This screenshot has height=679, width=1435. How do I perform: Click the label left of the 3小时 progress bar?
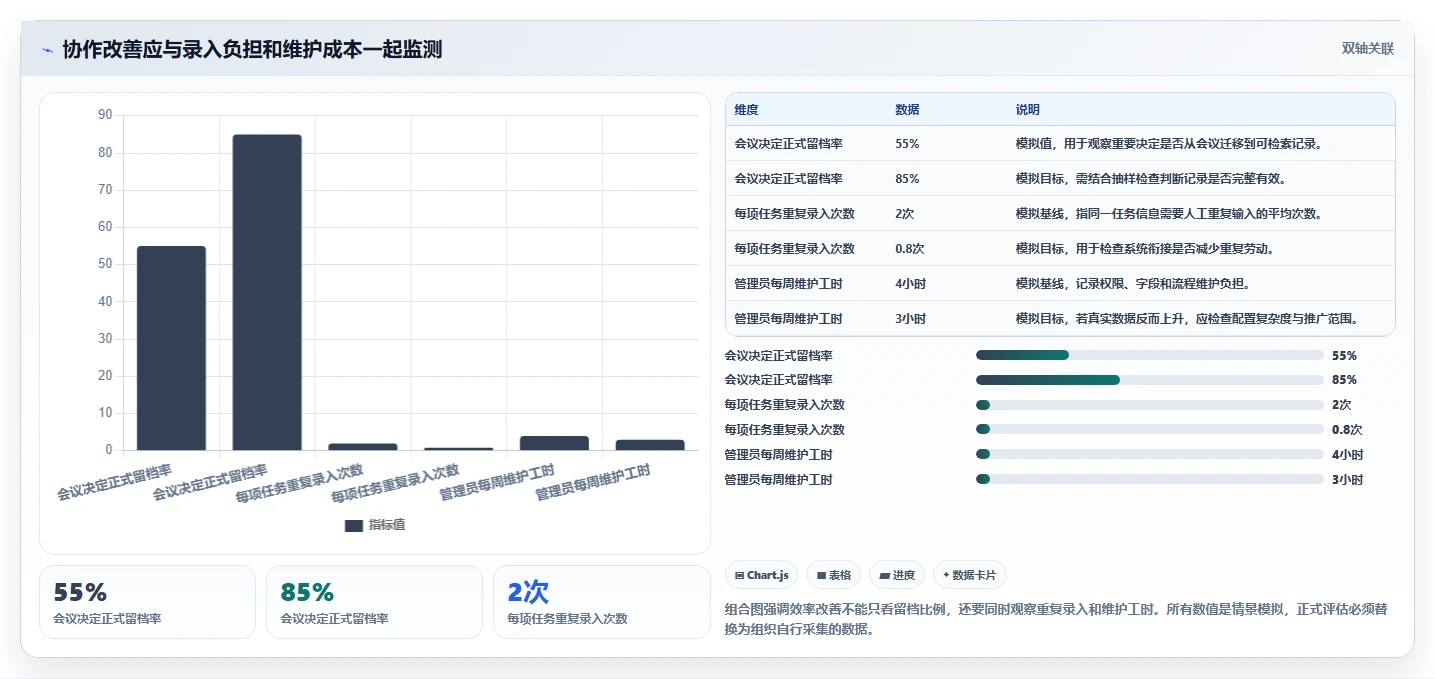[x=778, y=480]
